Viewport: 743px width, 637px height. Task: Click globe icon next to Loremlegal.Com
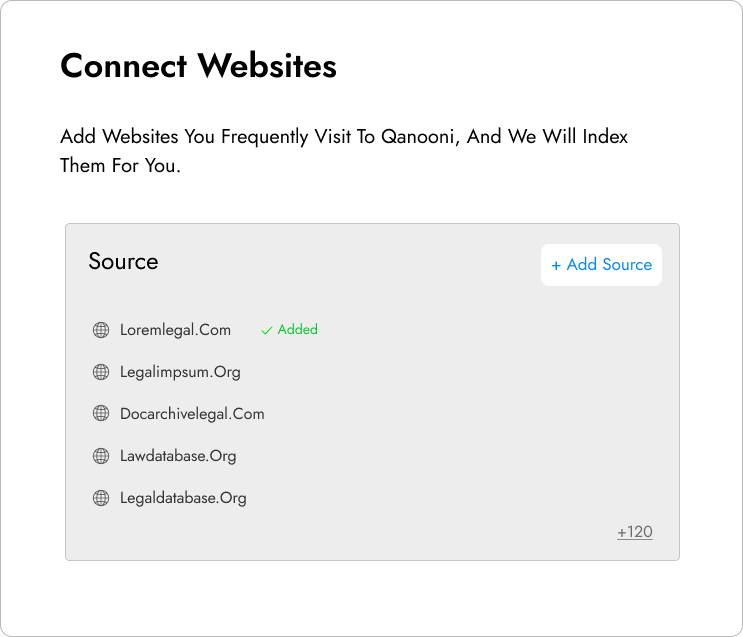pos(101,330)
